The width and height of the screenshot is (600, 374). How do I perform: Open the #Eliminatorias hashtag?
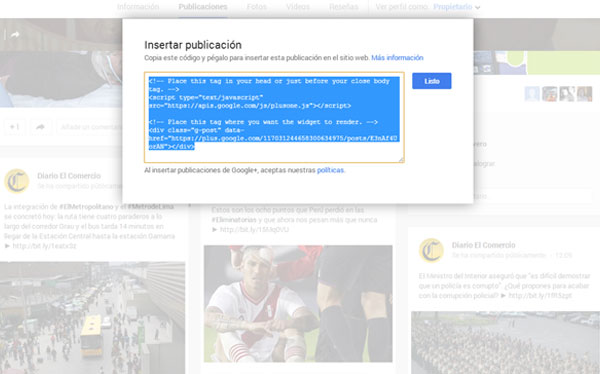tap(234, 220)
